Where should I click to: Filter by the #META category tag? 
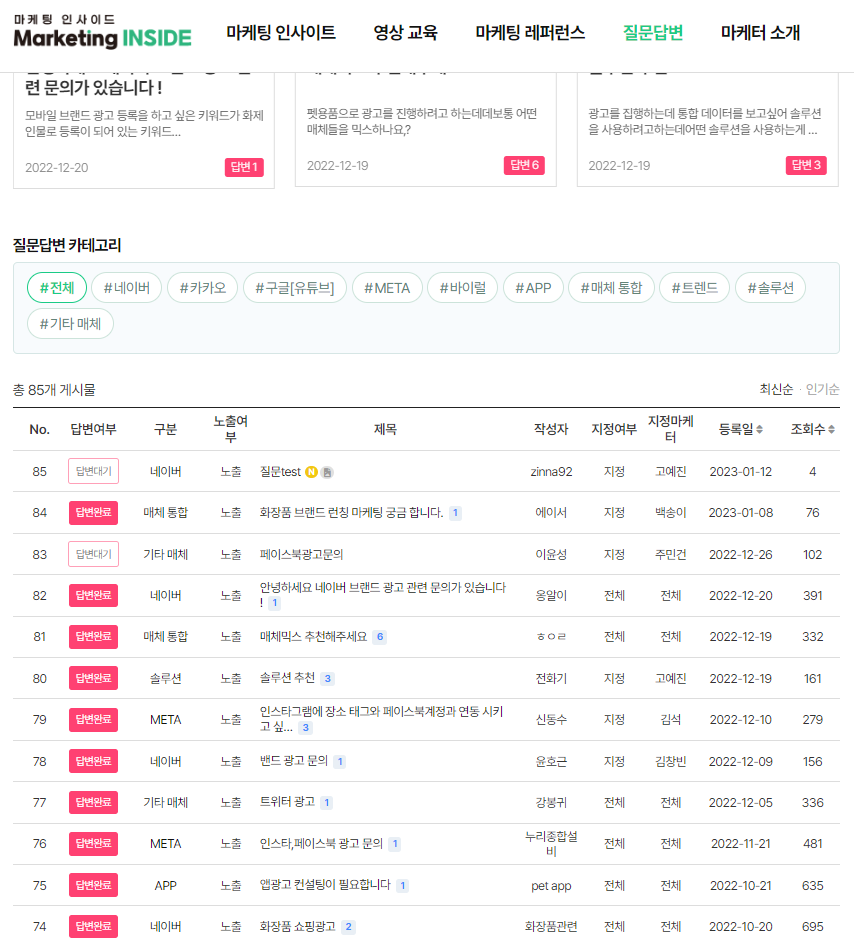pos(387,287)
